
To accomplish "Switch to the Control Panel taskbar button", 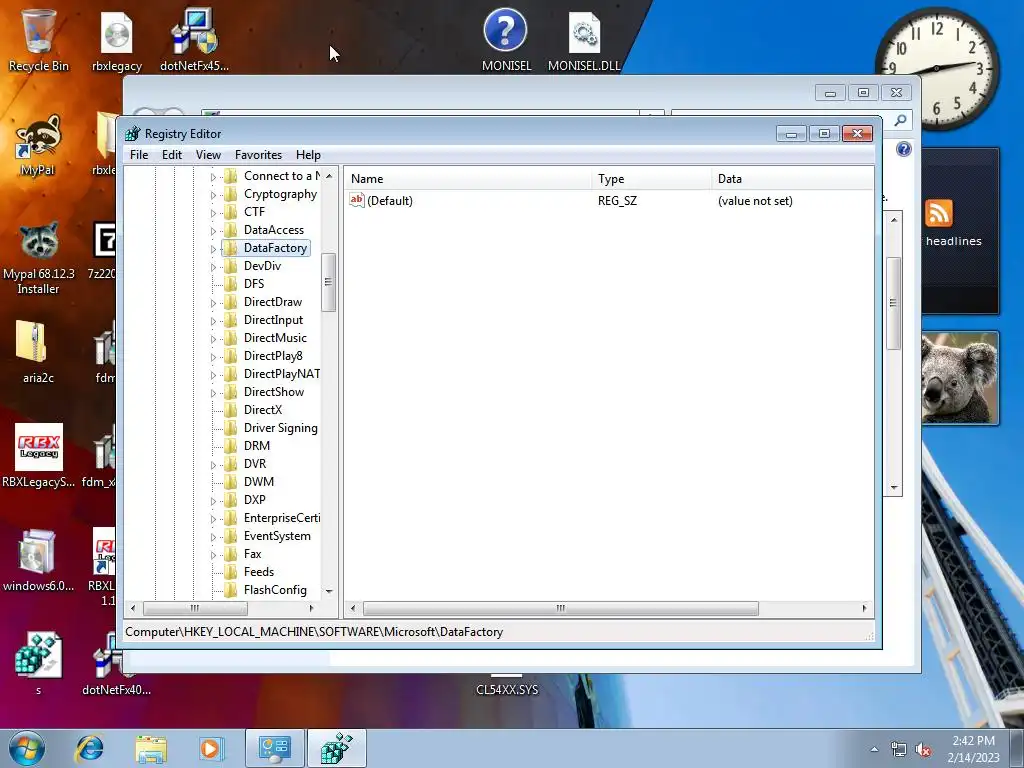I will tap(275, 748).
